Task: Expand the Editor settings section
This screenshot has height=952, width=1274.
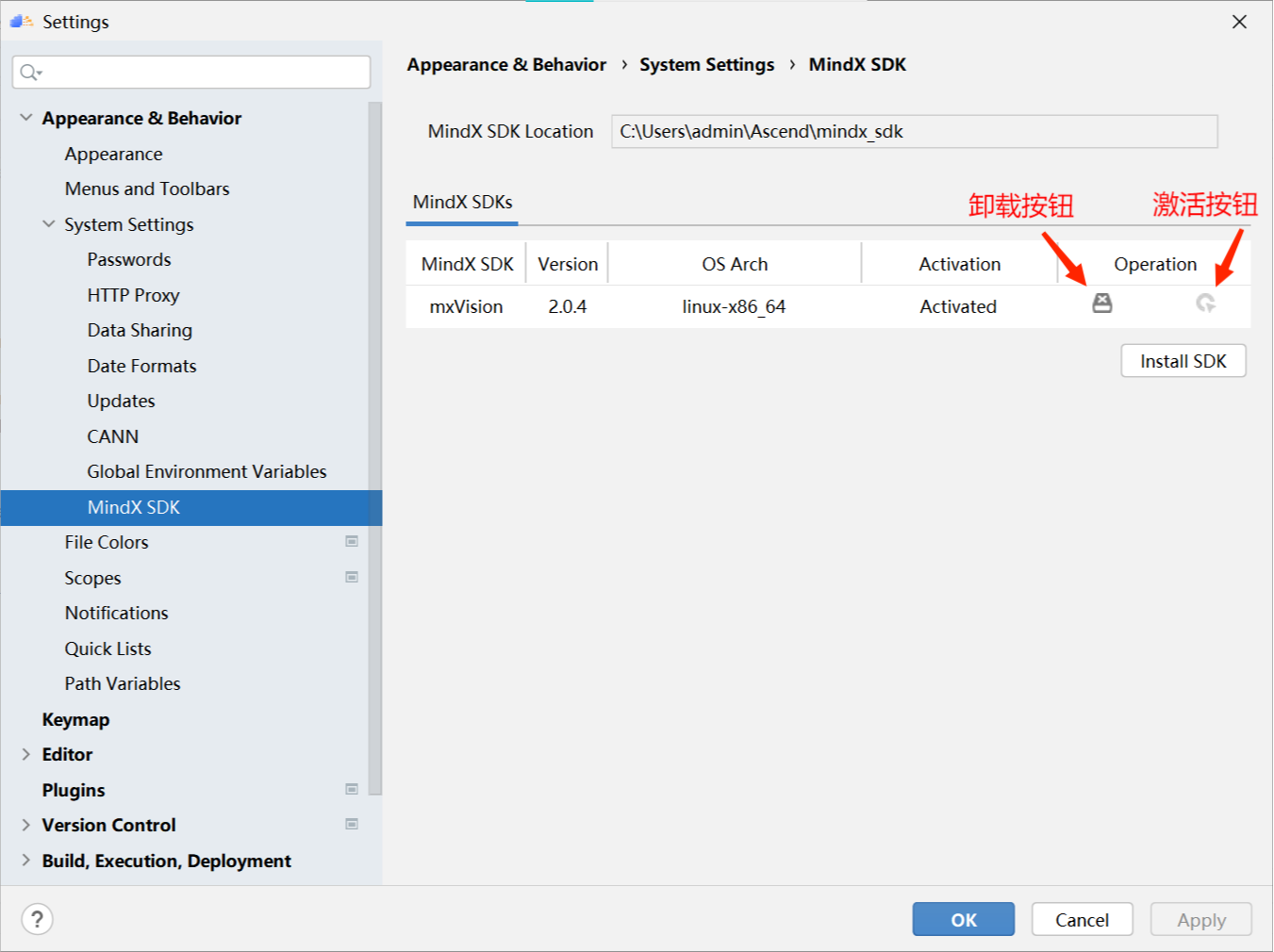Action: point(26,754)
